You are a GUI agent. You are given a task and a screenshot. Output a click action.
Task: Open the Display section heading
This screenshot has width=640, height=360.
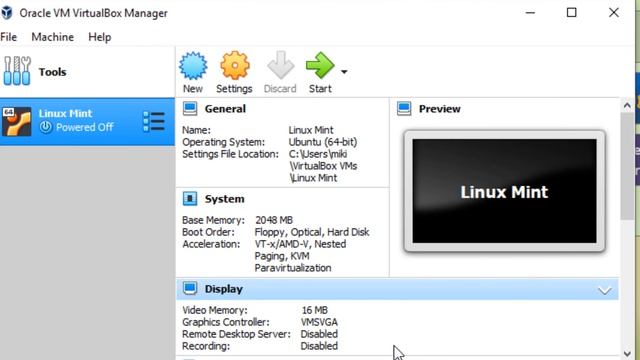tap(224, 289)
